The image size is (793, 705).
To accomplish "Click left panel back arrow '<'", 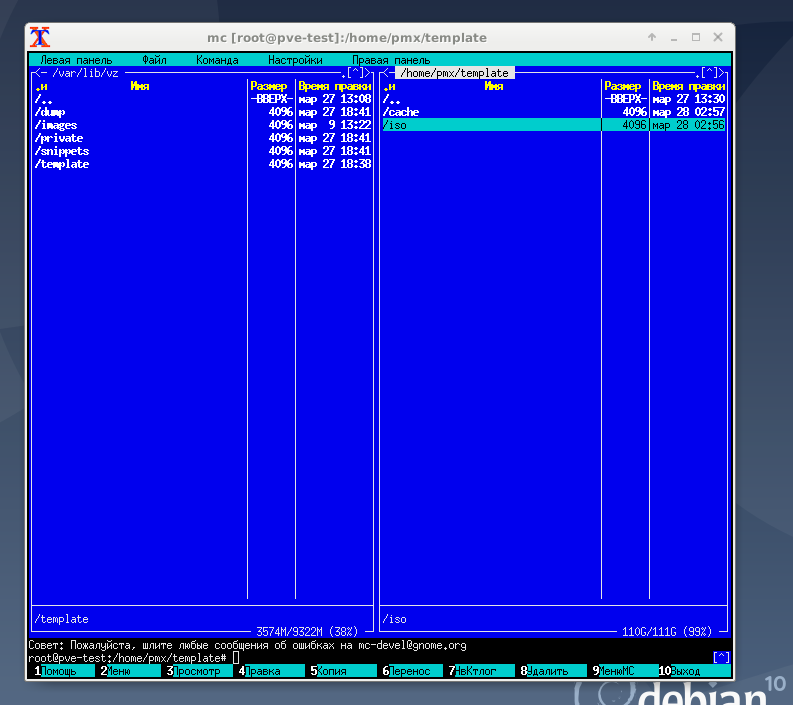I will pyautogui.click(x=38, y=73).
